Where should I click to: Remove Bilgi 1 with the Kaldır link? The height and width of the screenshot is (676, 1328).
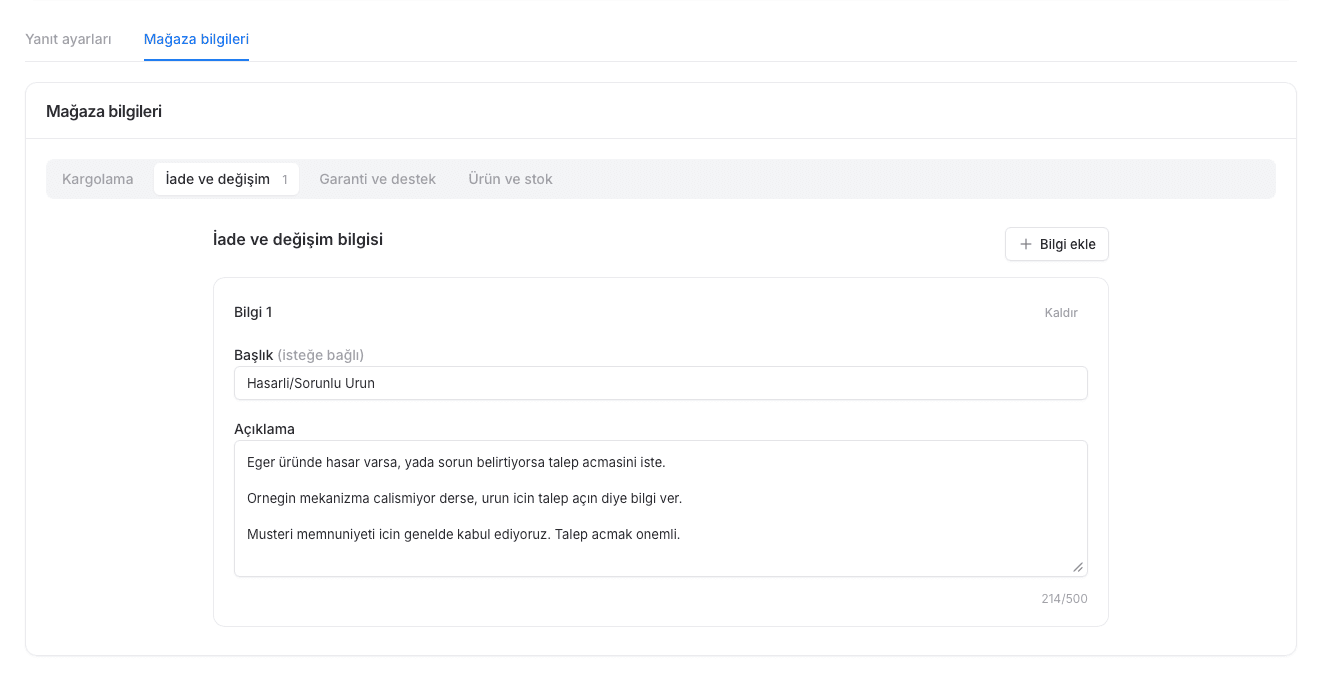(x=1061, y=312)
